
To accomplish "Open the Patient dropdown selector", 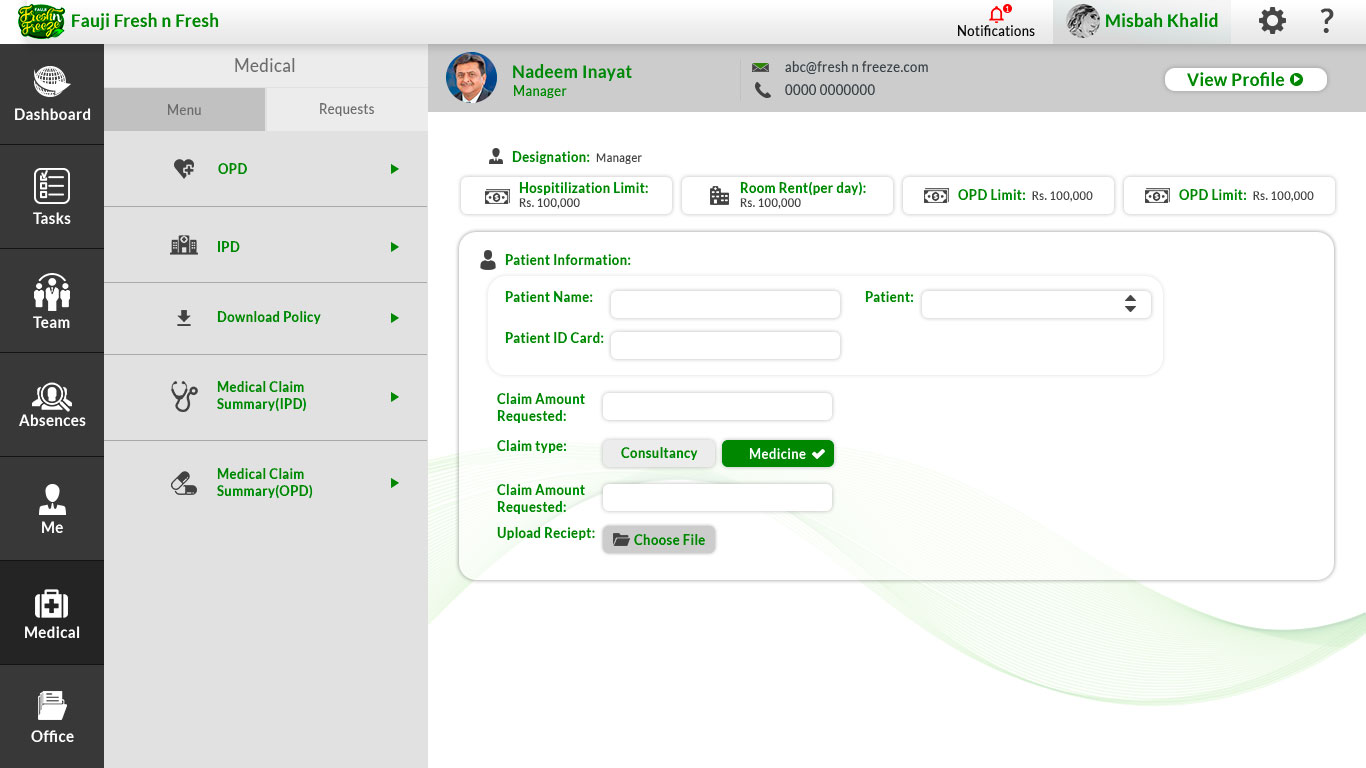I will [x=1036, y=304].
